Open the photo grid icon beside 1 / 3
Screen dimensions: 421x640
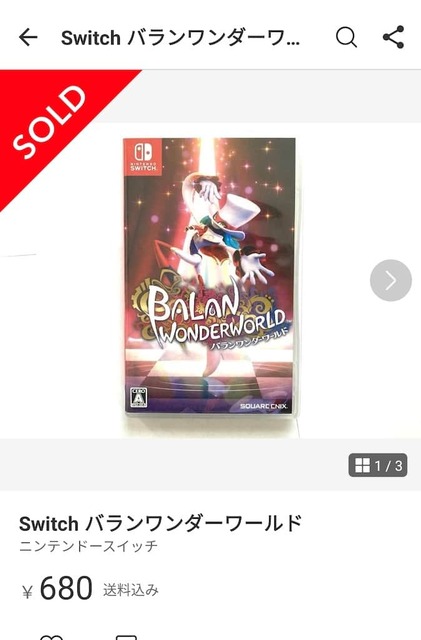click(x=362, y=465)
